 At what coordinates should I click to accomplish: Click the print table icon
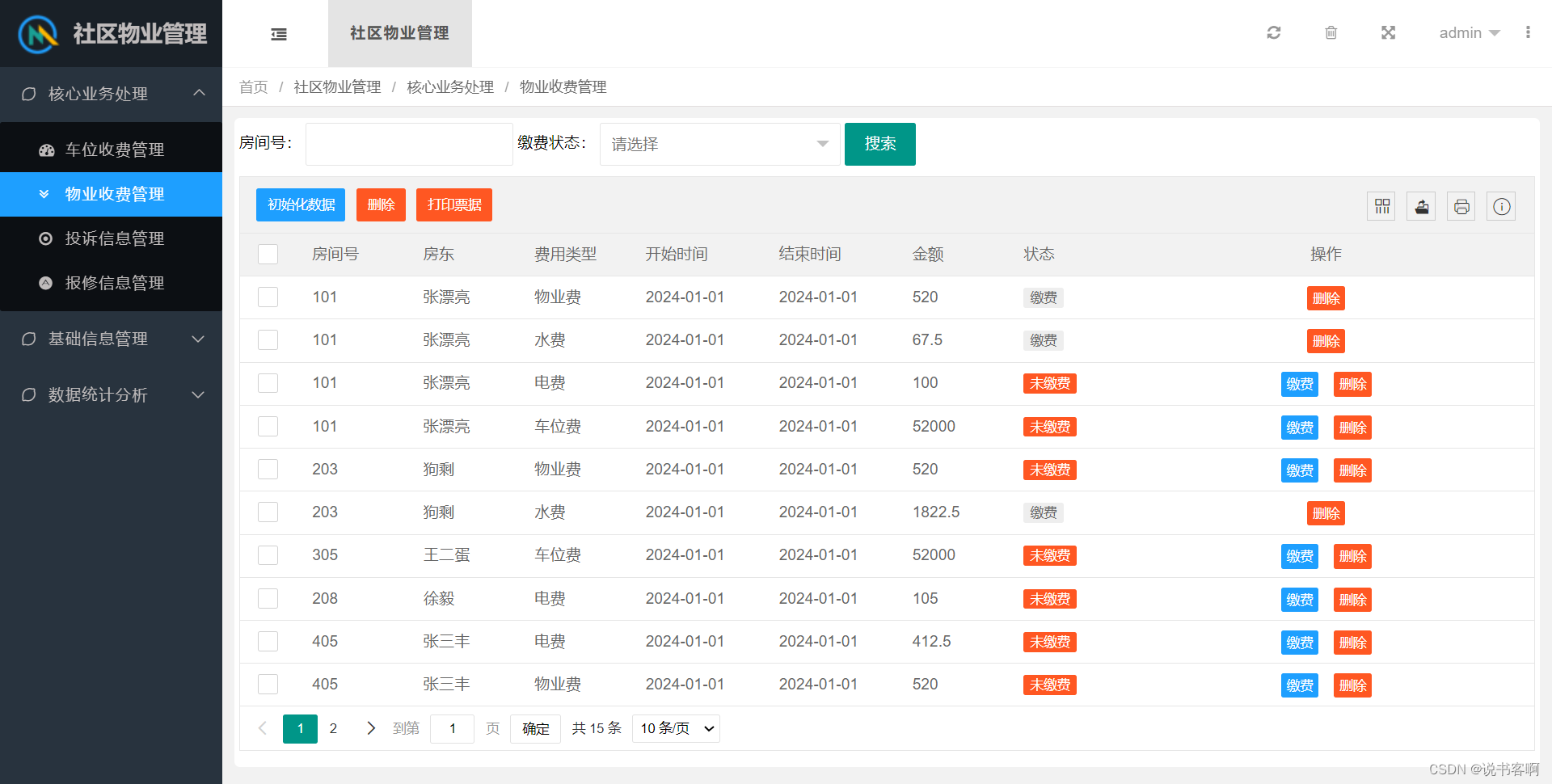1461,207
